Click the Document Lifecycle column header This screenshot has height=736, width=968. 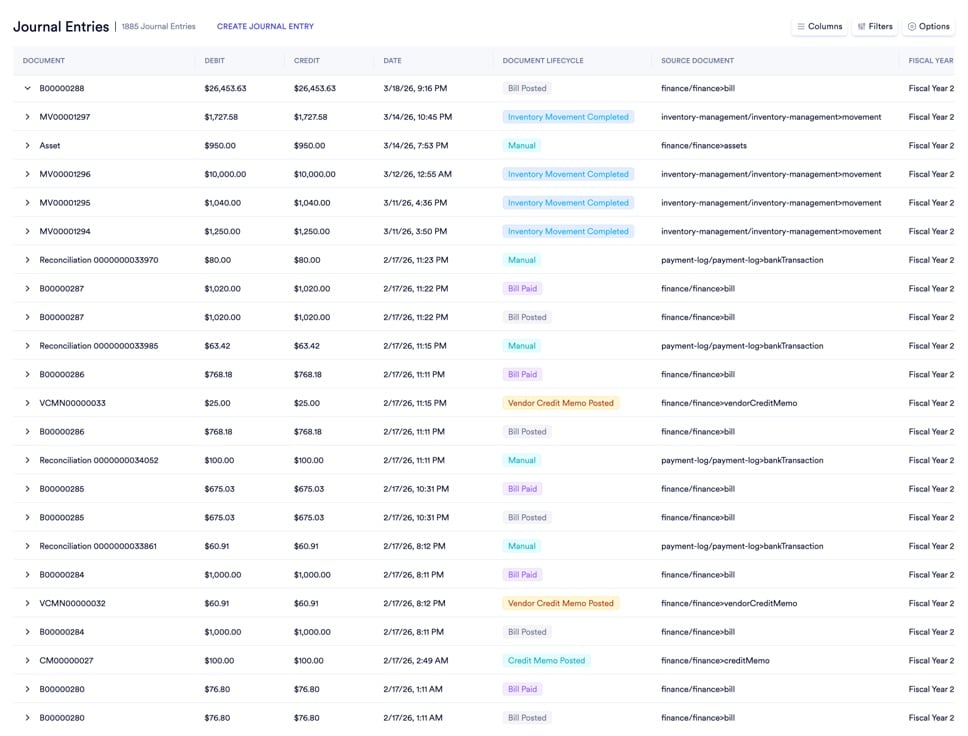pyautogui.click(x=543, y=61)
